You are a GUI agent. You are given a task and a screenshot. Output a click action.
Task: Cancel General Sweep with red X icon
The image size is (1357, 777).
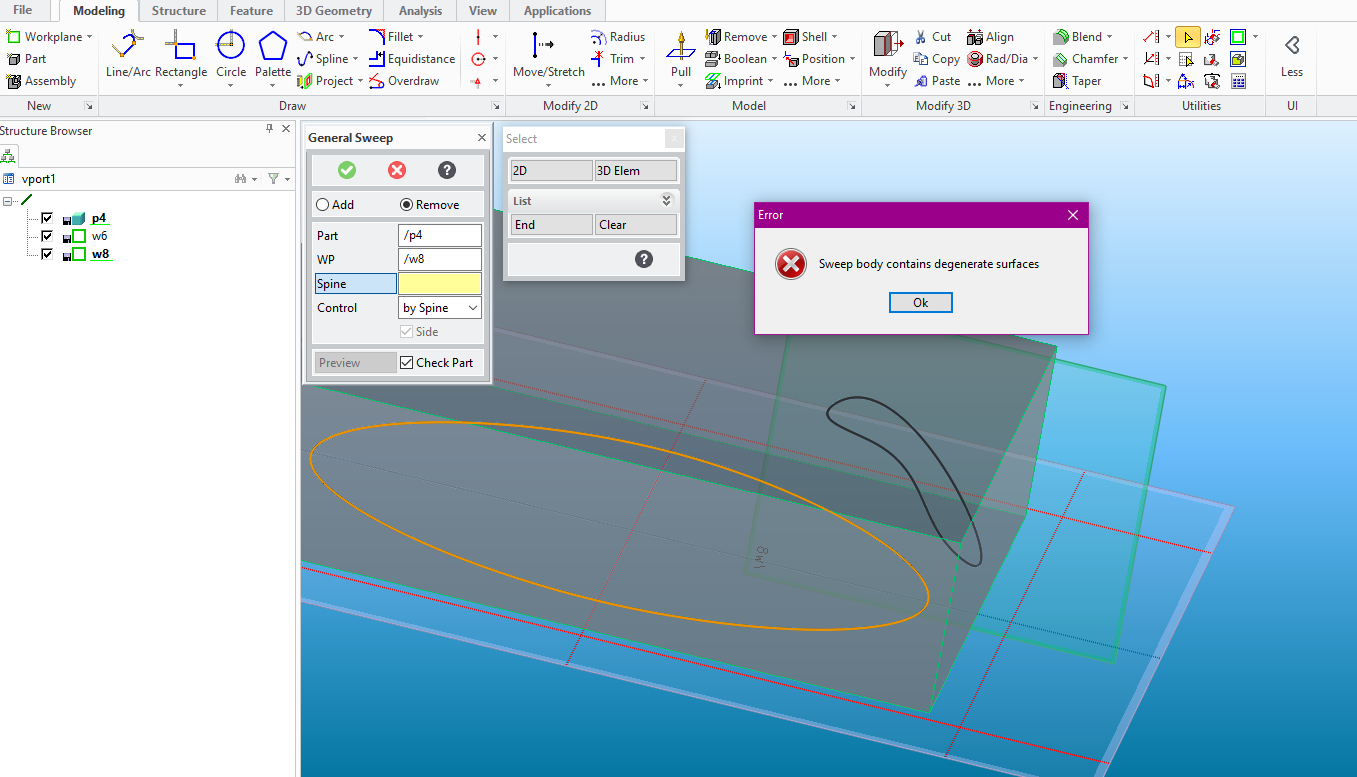tap(397, 170)
